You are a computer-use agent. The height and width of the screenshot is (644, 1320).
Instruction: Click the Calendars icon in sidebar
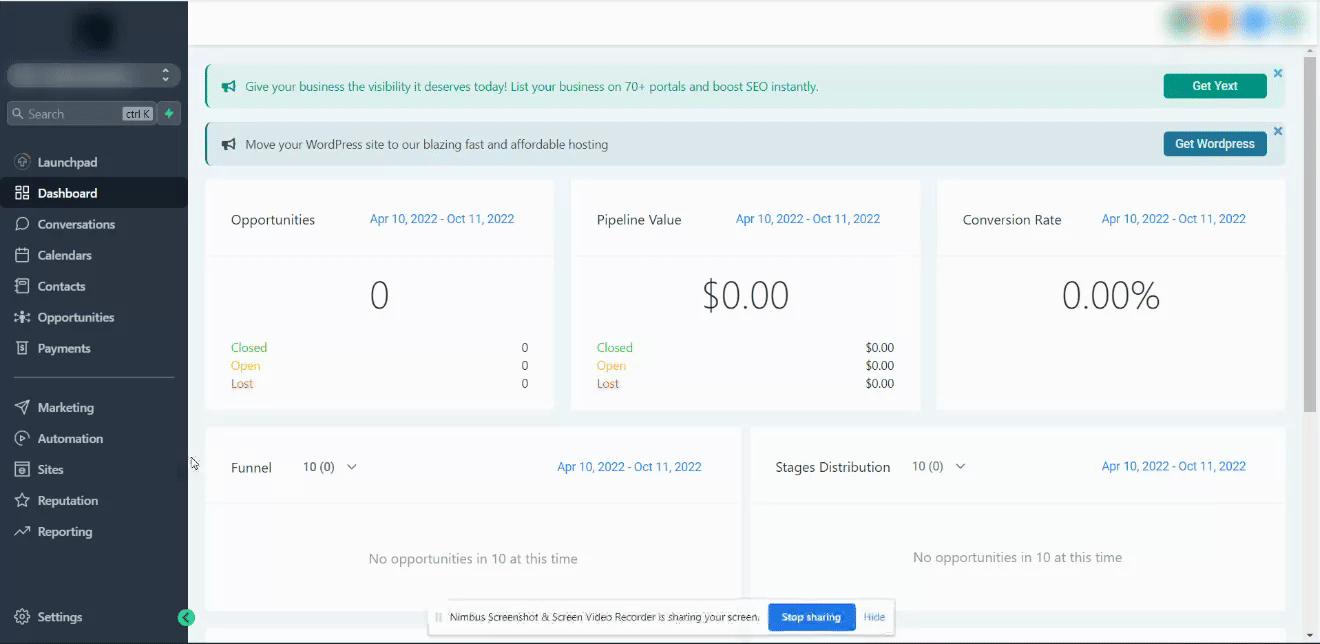(x=22, y=255)
